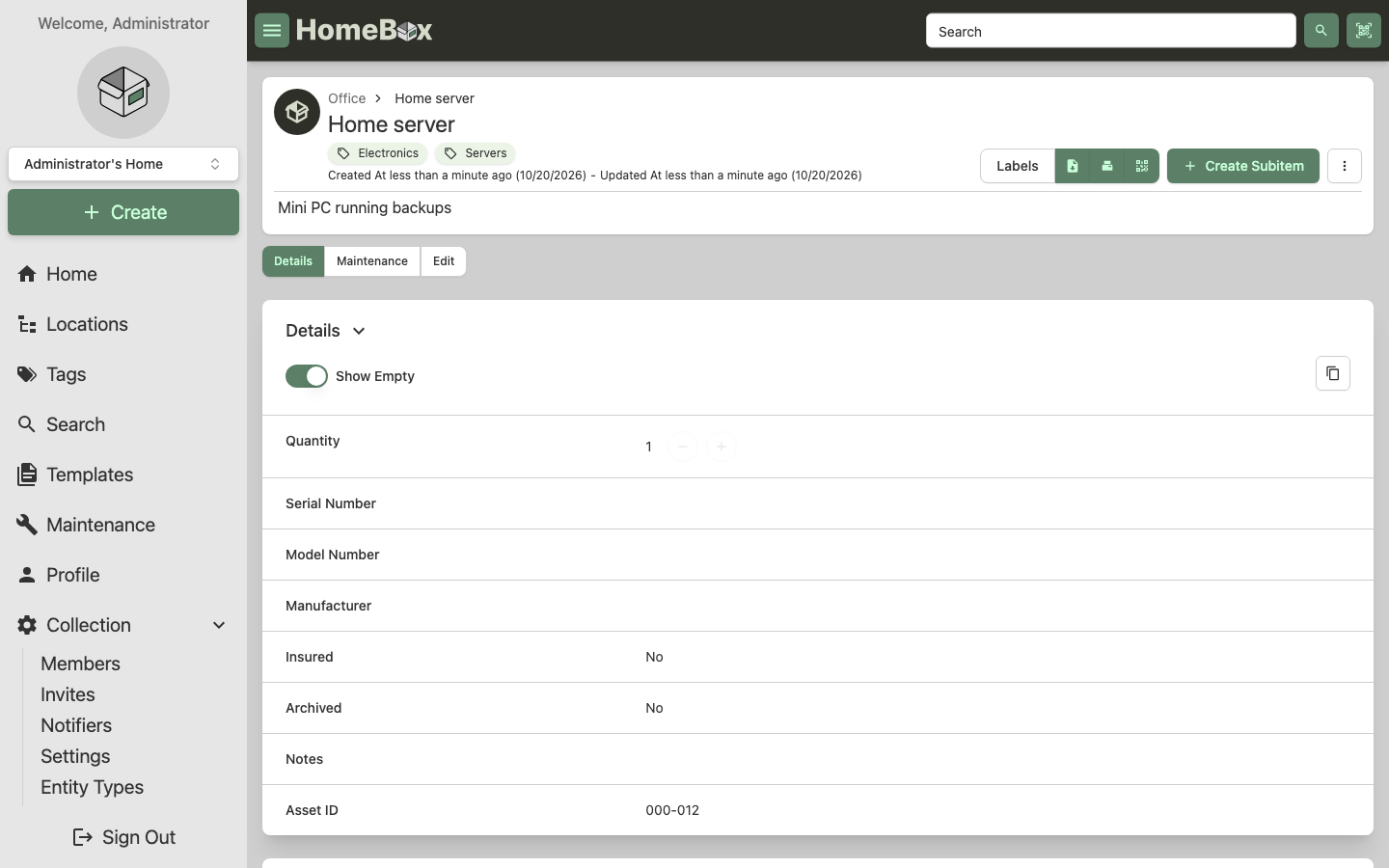Viewport: 1389px width, 868px height.
Task: Open Members under Collection
Action: pyautogui.click(x=81, y=664)
